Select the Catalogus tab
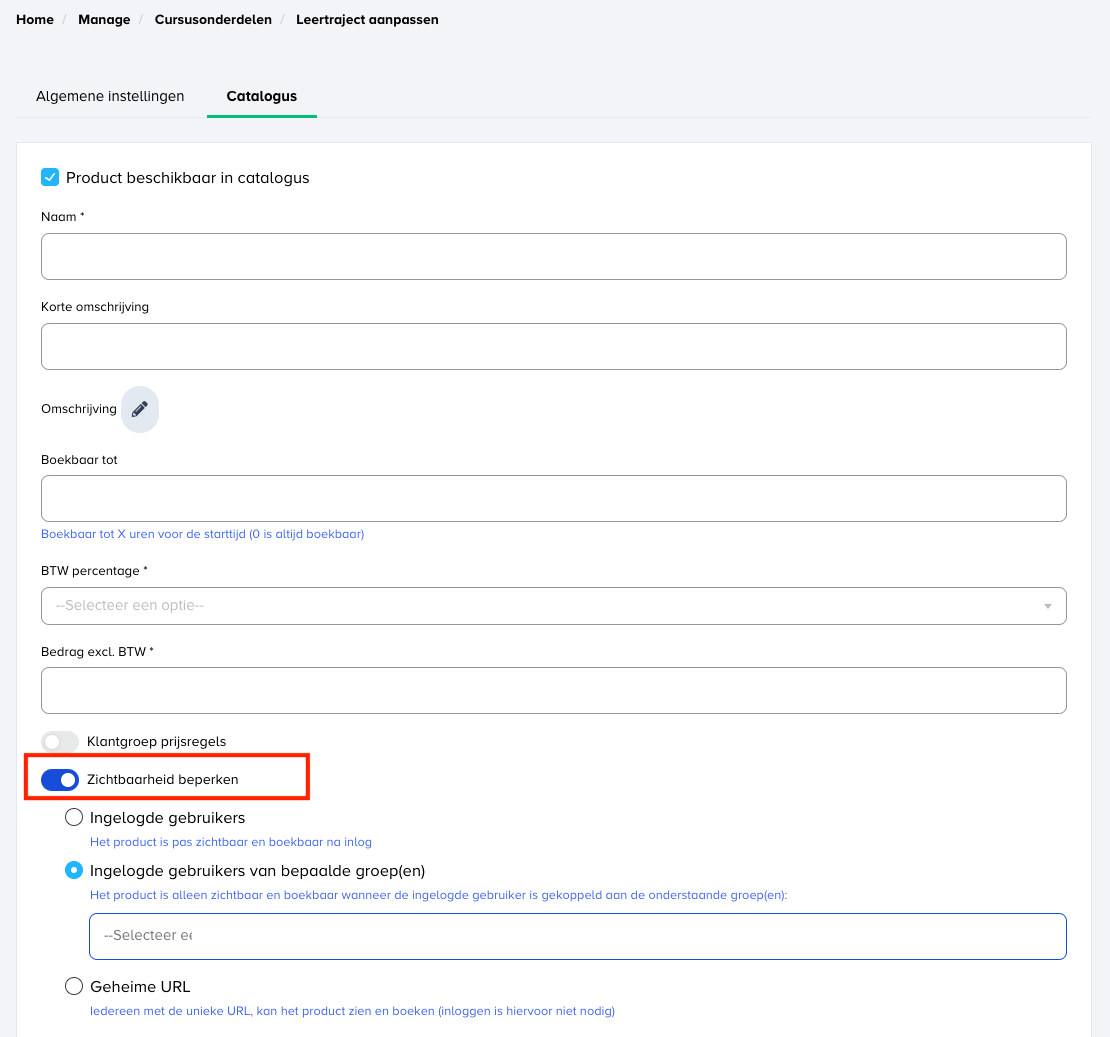 tap(261, 97)
